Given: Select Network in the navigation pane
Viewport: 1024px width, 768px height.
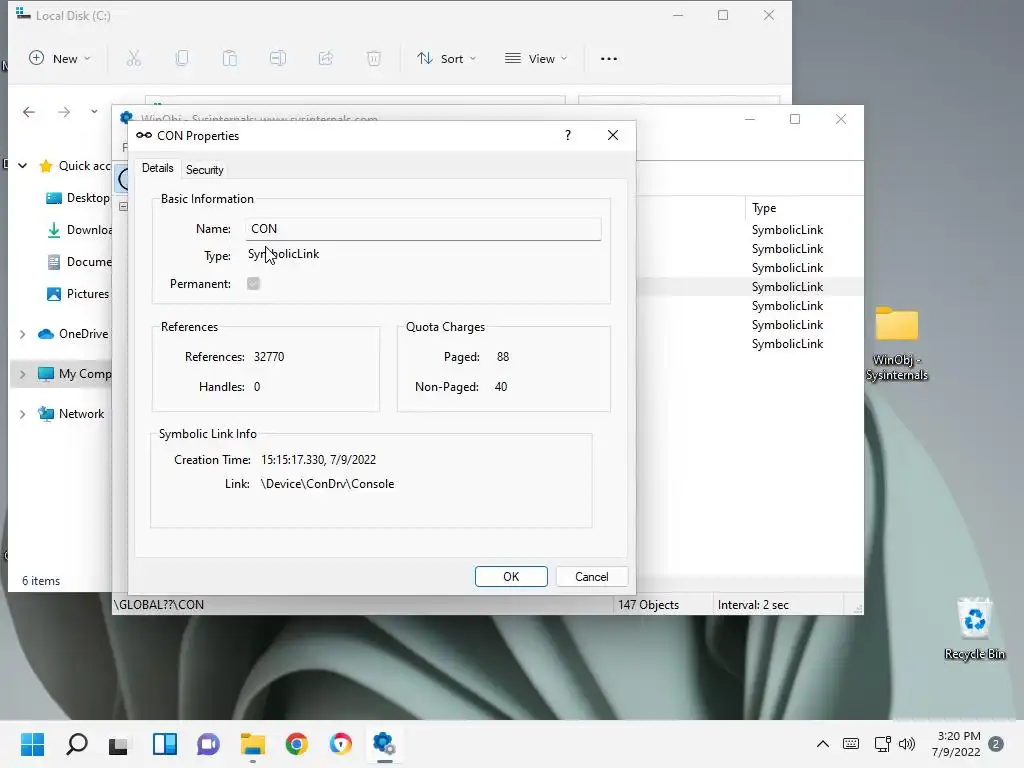Looking at the screenshot, I should pos(71,414).
